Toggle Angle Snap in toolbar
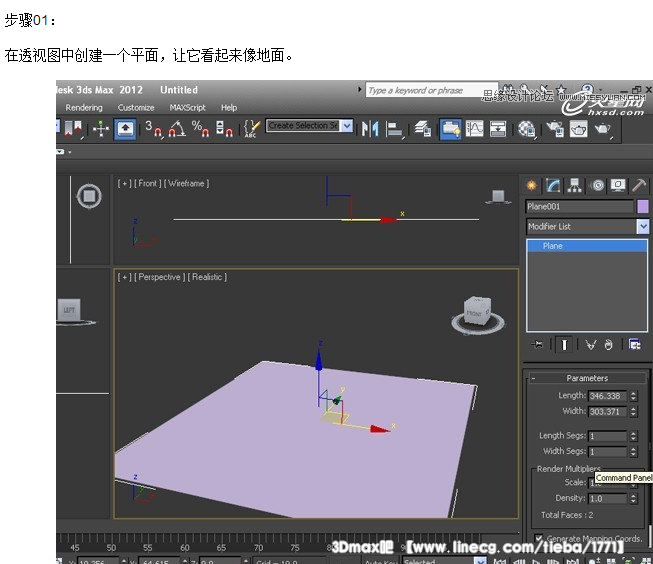 pos(177,129)
